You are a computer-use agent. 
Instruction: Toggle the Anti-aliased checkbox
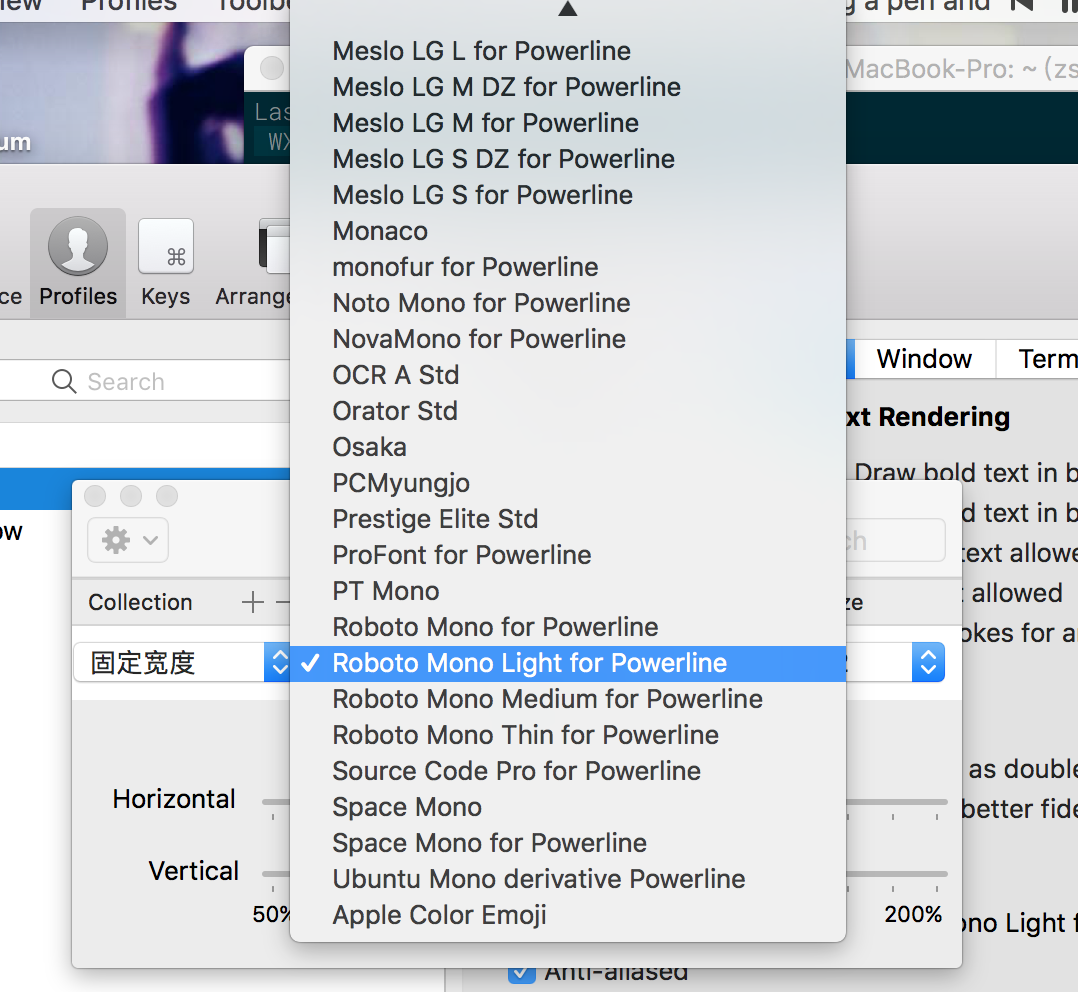[521, 972]
